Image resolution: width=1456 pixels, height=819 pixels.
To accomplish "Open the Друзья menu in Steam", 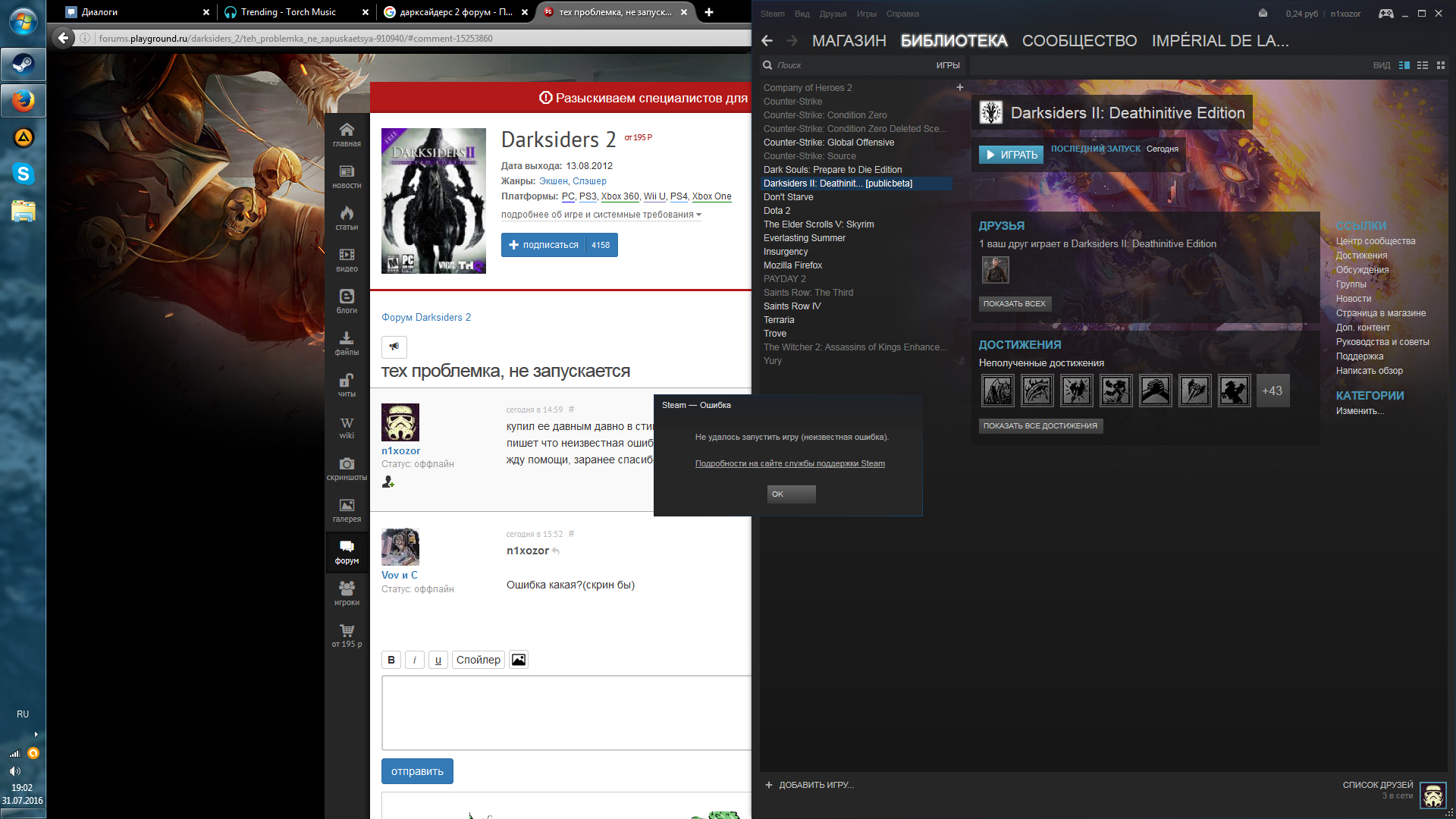I will pyautogui.click(x=833, y=14).
